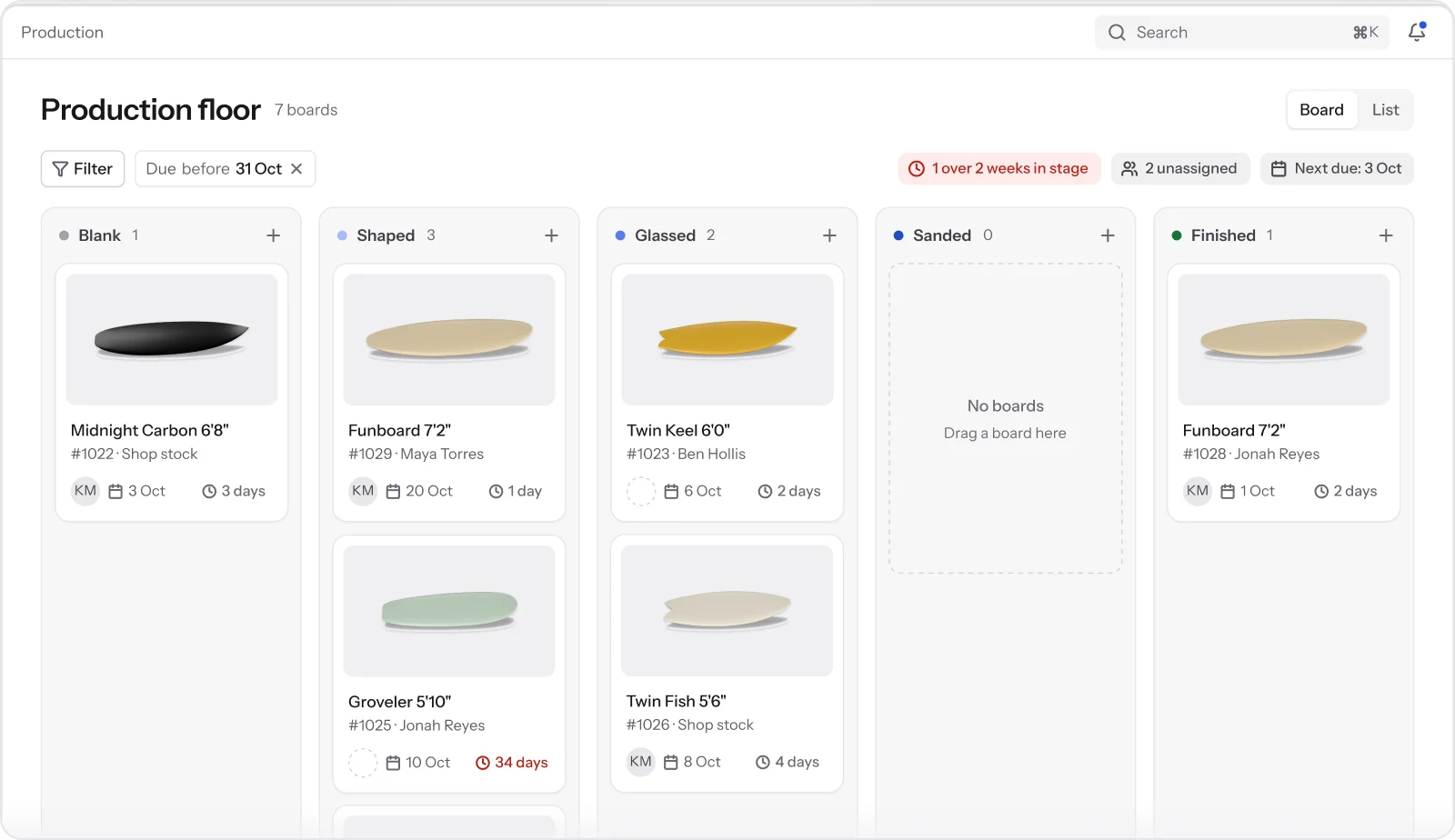Open the Filter options

point(83,169)
